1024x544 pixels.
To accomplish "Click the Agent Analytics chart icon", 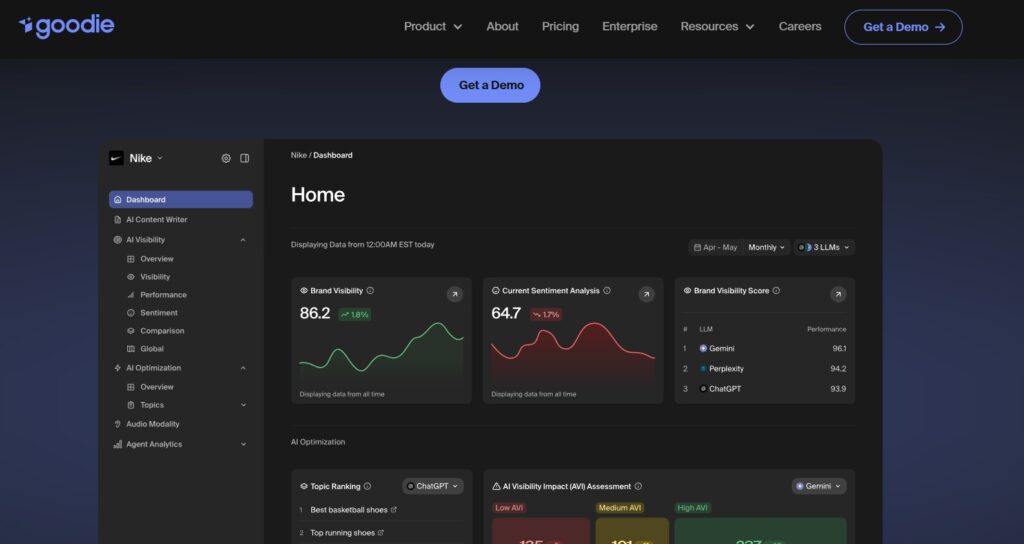I will (x=118, y=444).
